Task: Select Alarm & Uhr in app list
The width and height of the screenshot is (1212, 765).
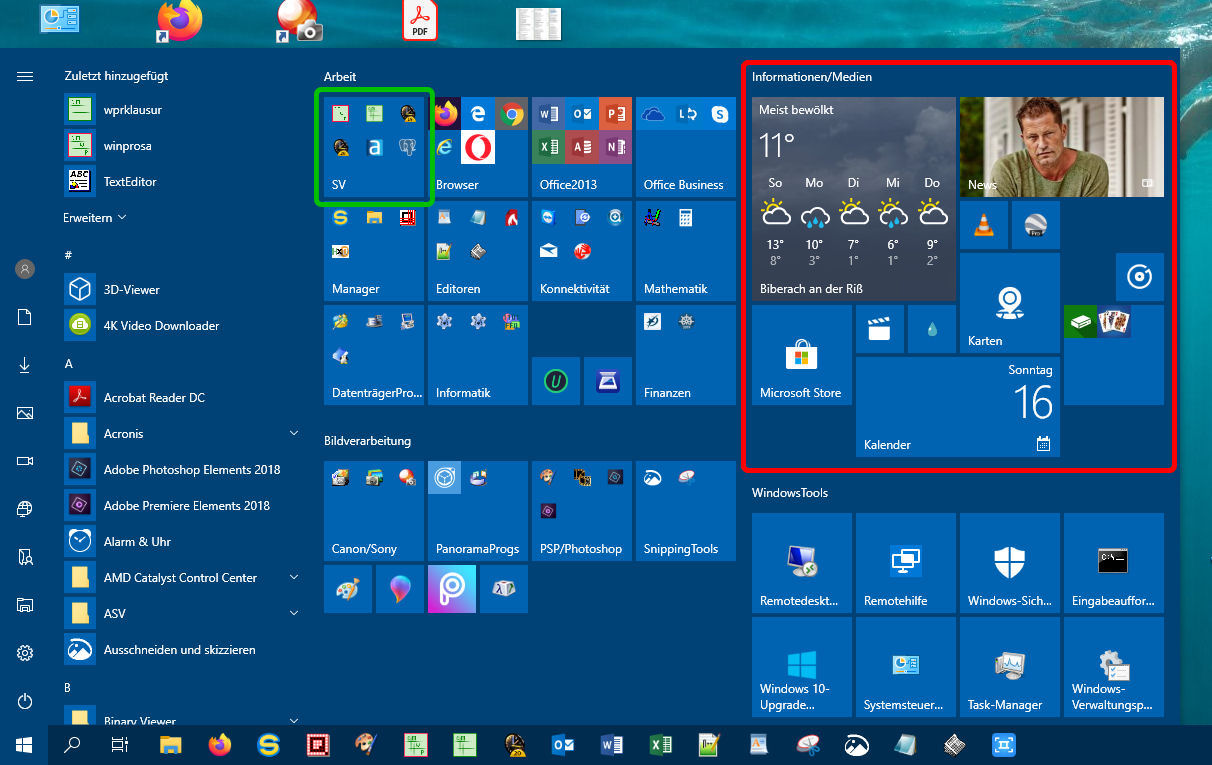Action: point(137,541)
